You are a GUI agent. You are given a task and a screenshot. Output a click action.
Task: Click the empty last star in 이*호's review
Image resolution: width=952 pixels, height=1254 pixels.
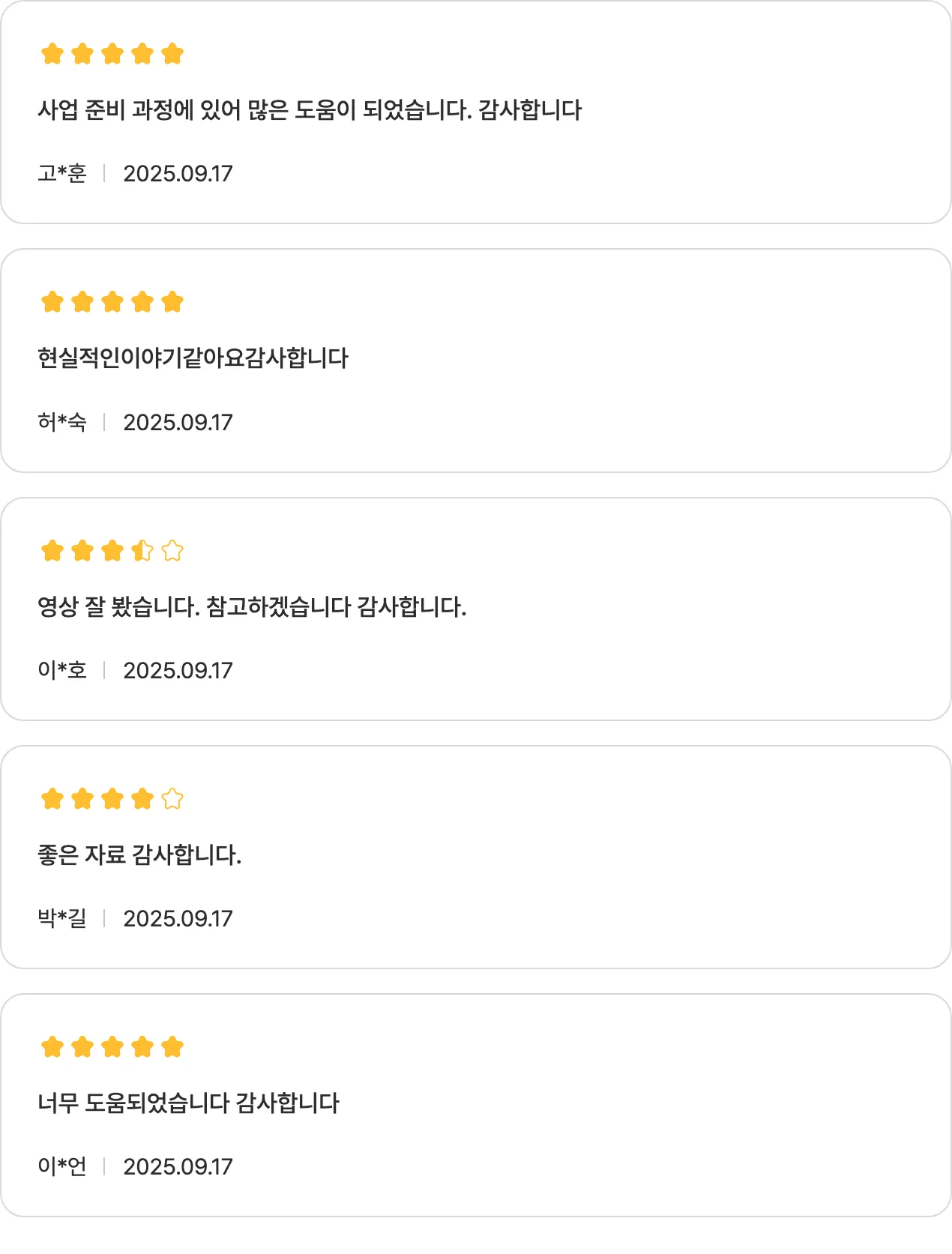point(172,551)
